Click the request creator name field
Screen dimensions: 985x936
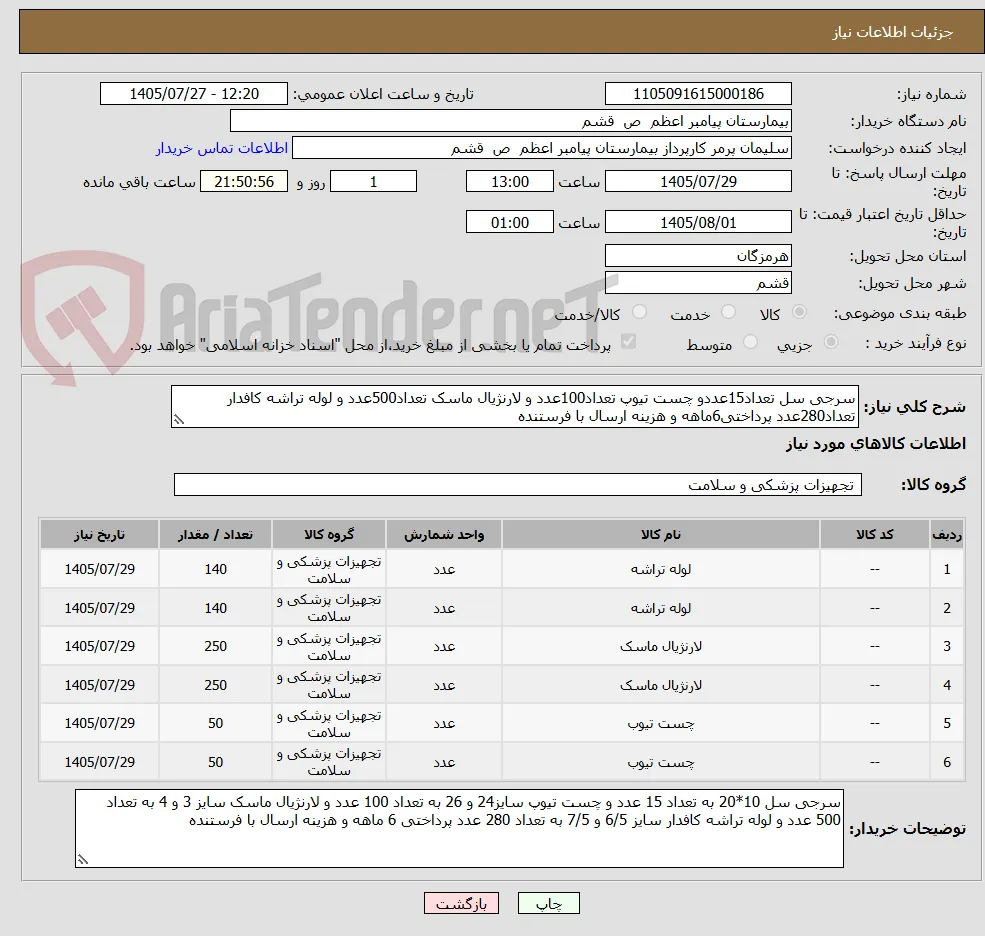541,148
